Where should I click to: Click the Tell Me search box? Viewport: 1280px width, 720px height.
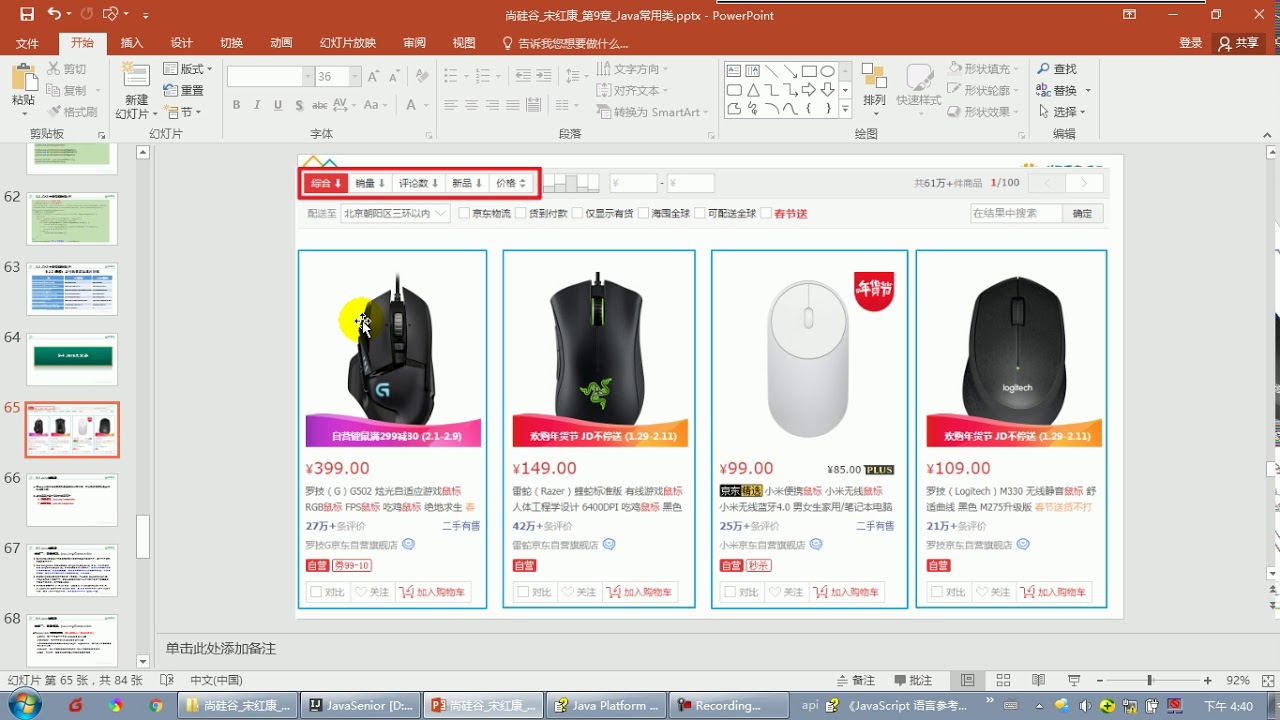(x=566, y=43)
